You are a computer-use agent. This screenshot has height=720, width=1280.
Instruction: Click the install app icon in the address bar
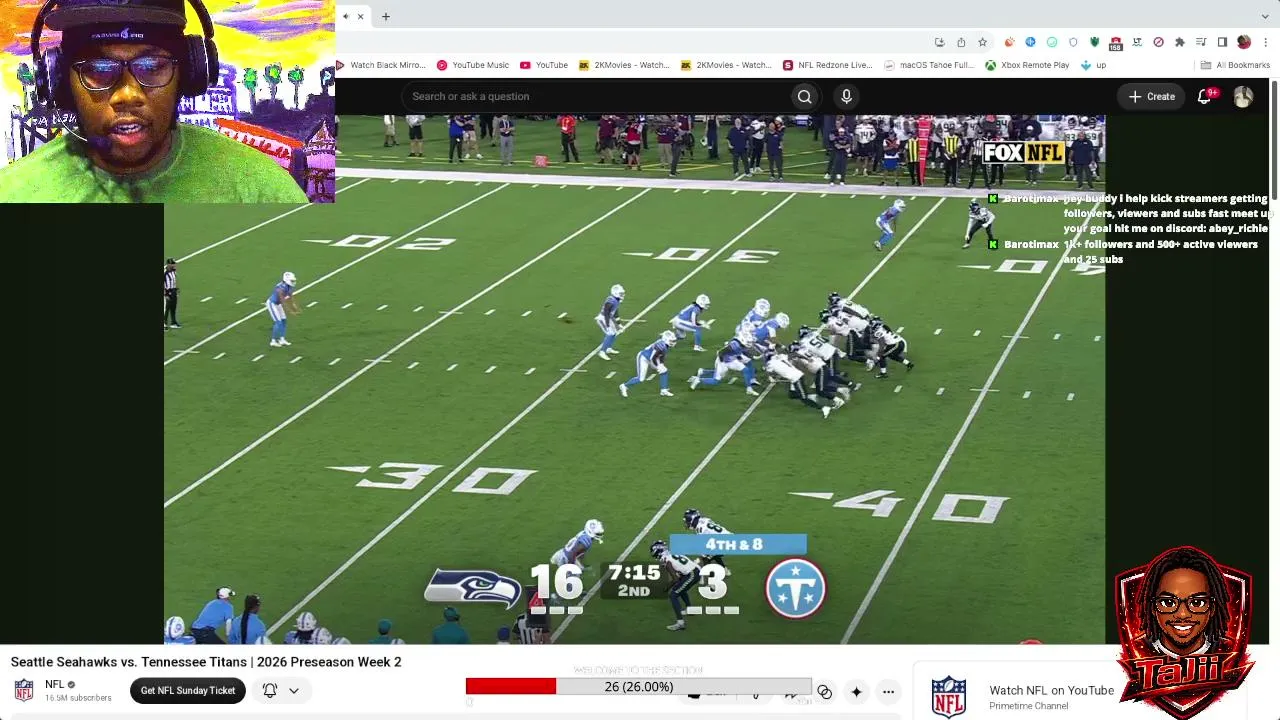pos(939,42)
